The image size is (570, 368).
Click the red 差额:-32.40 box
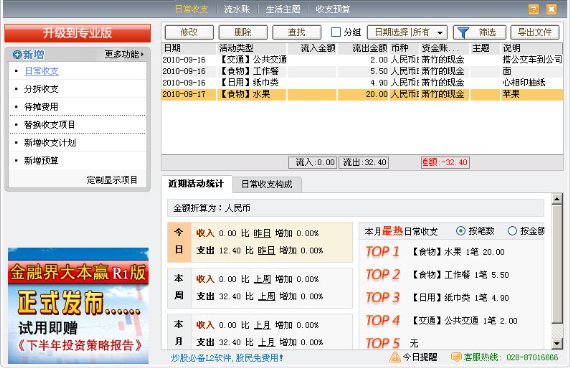(445, 162)
